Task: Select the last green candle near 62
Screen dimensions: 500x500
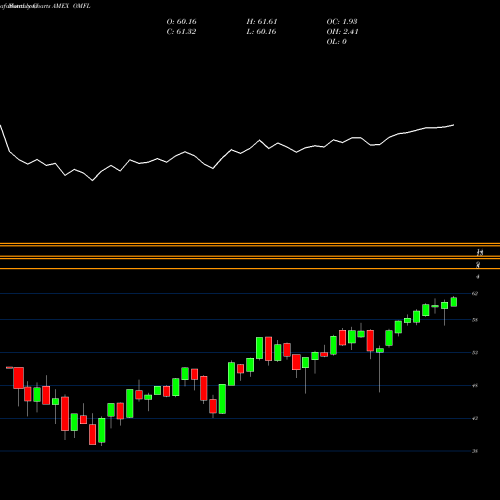Action: tap(454, 302)
